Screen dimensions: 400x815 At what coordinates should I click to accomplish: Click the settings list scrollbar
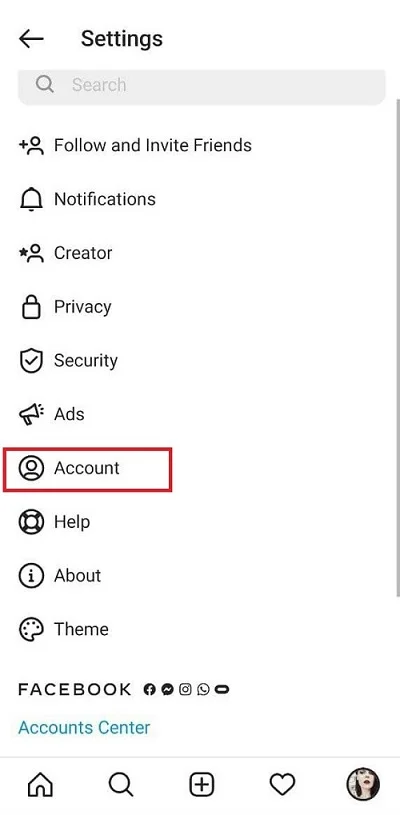397,347
